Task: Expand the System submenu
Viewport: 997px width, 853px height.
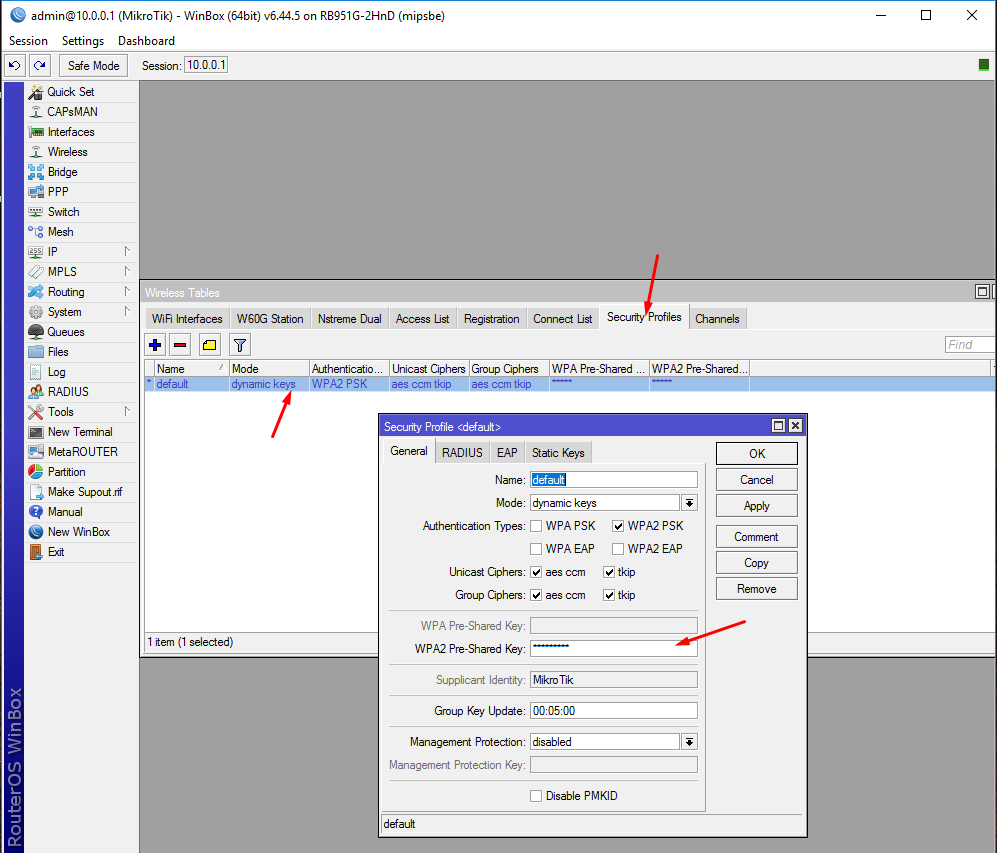Action: pyautogui.click(x=127, y=312)
